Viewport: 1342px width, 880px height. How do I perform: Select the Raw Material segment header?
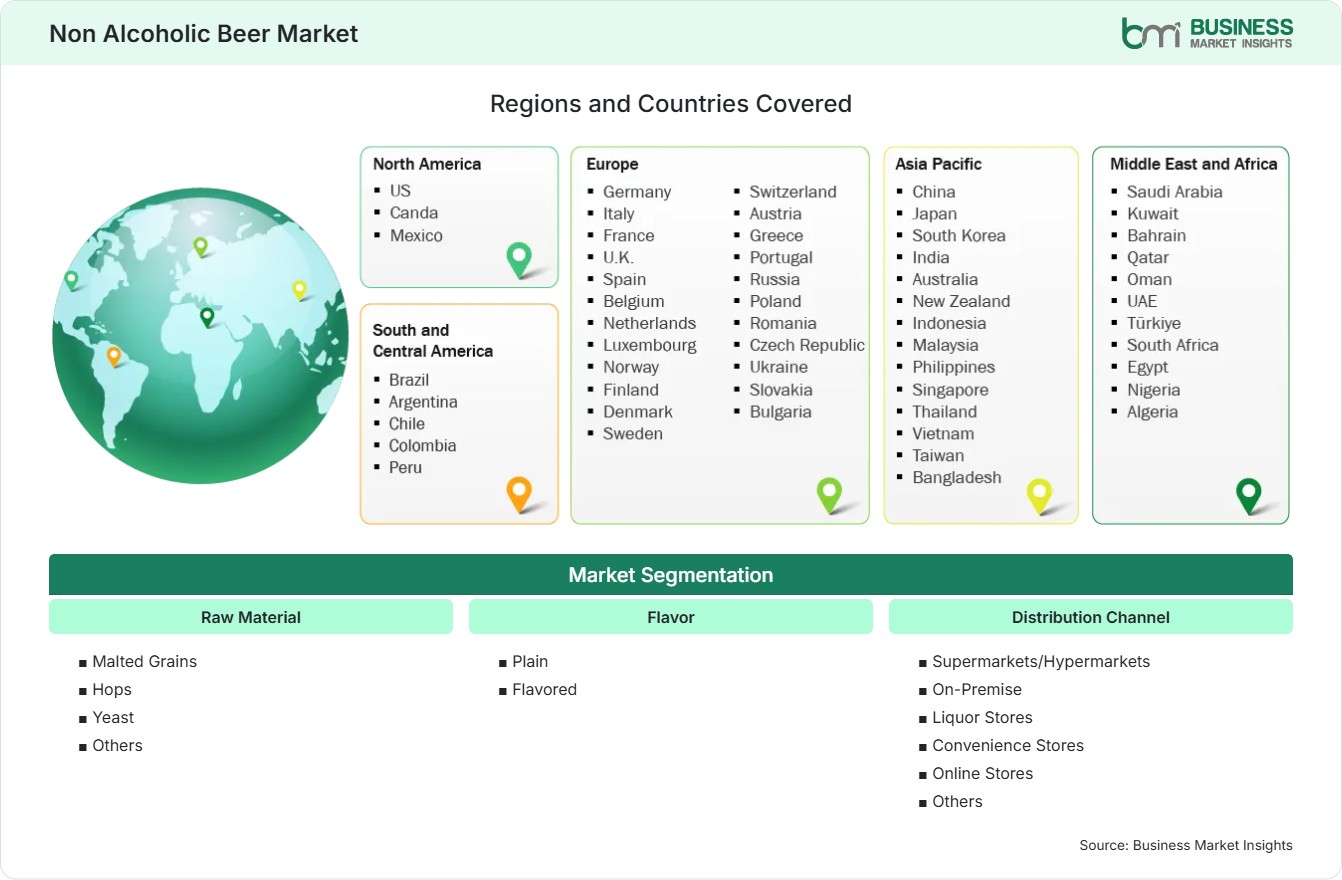251,617
